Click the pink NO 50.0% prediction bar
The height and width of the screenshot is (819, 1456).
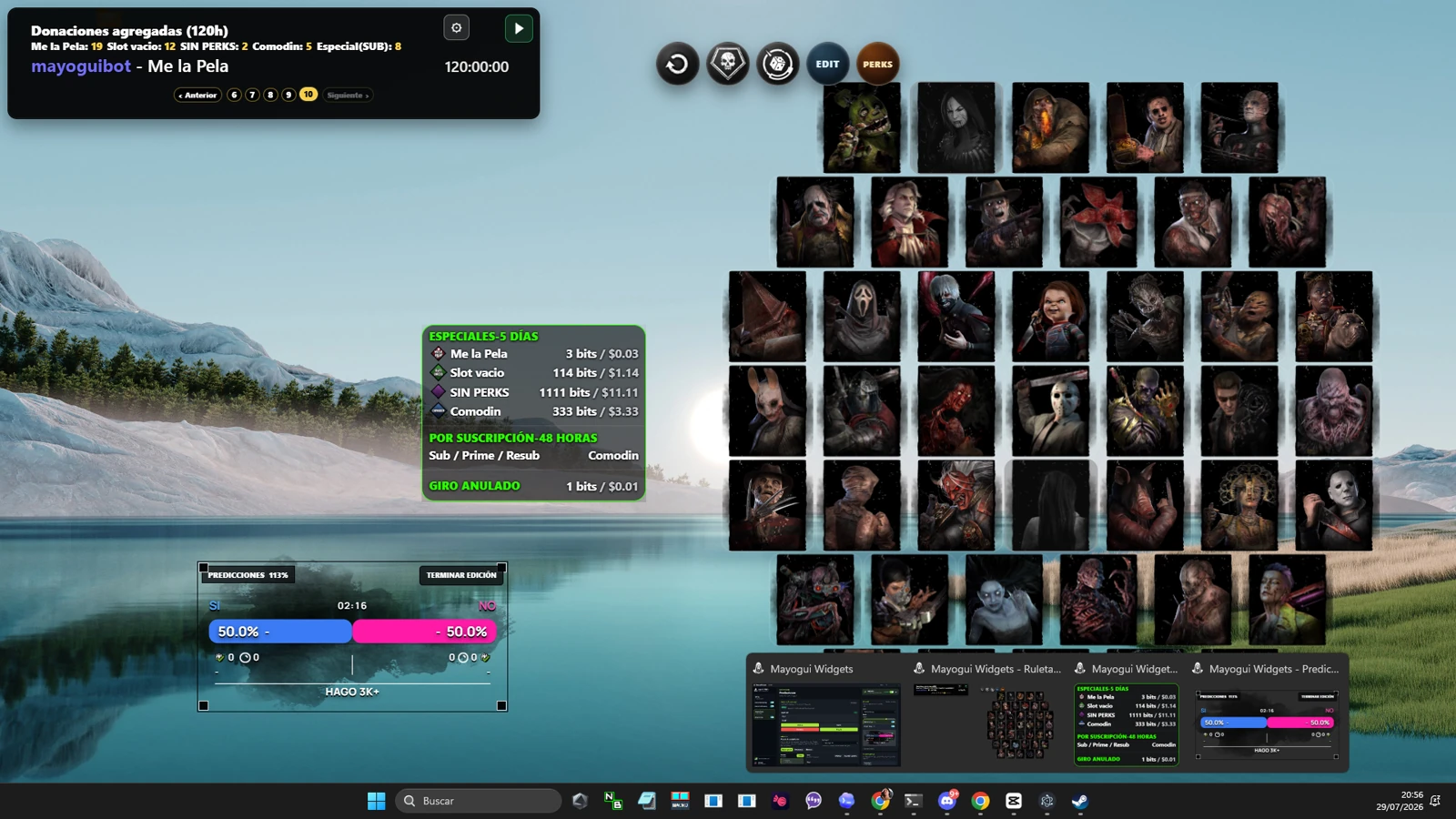coord(424,632)
